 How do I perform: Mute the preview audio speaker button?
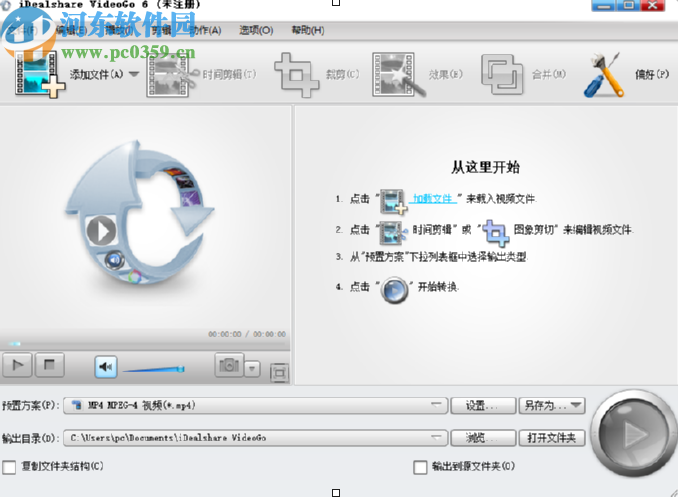tap(106, 367)
